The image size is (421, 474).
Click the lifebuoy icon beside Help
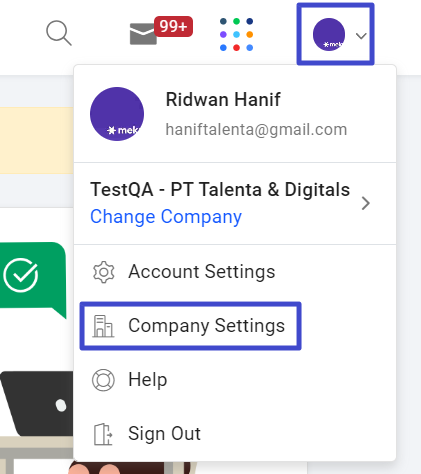103,380
